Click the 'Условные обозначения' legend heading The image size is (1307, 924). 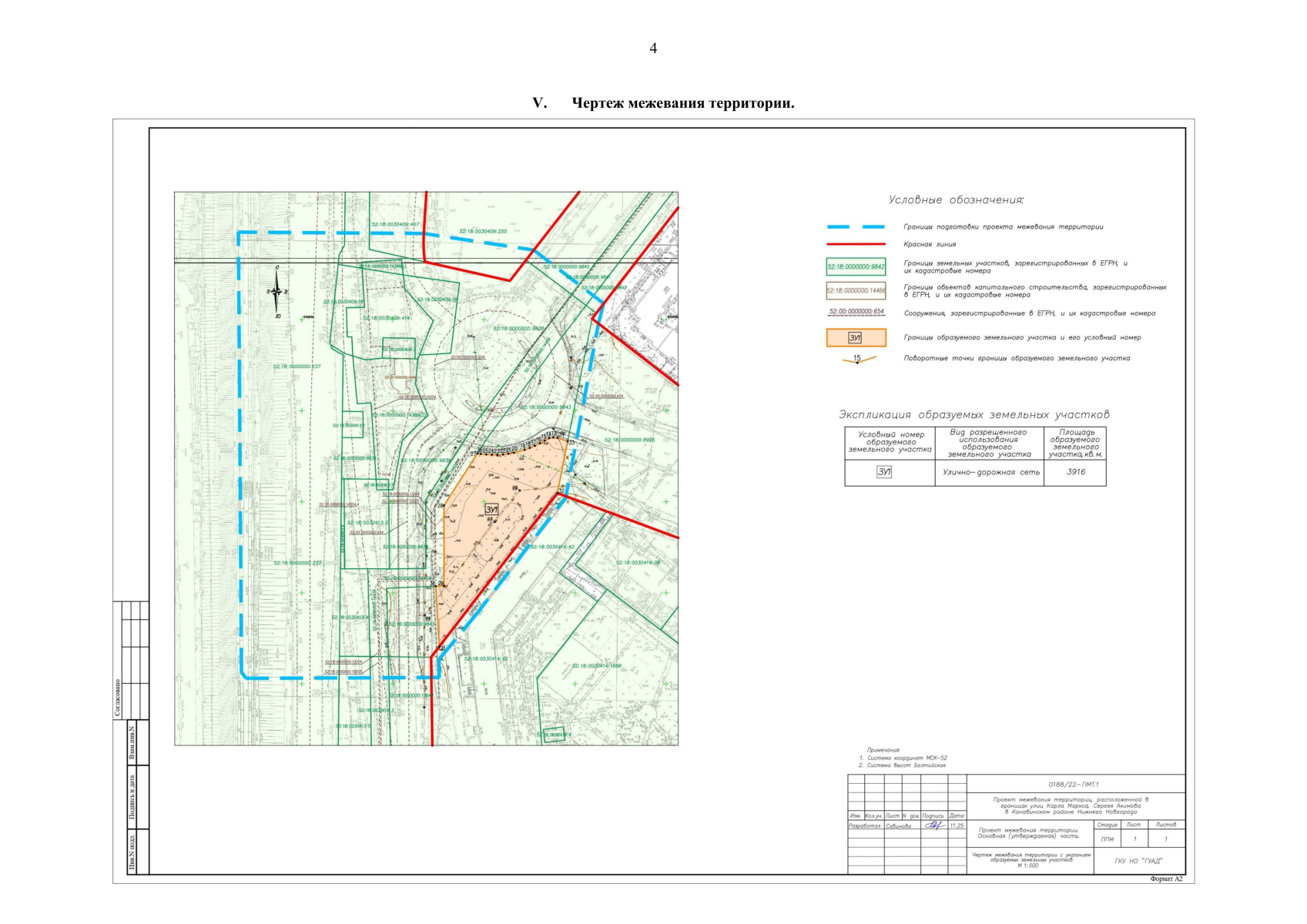pyautogui.click(x=956, y=200)
